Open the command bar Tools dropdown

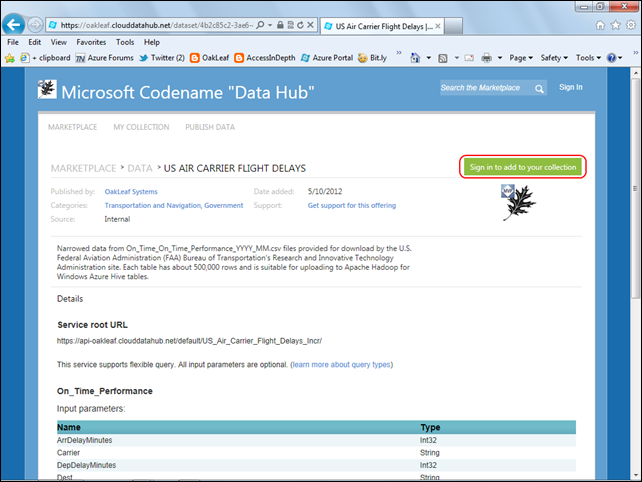point(588,58)
